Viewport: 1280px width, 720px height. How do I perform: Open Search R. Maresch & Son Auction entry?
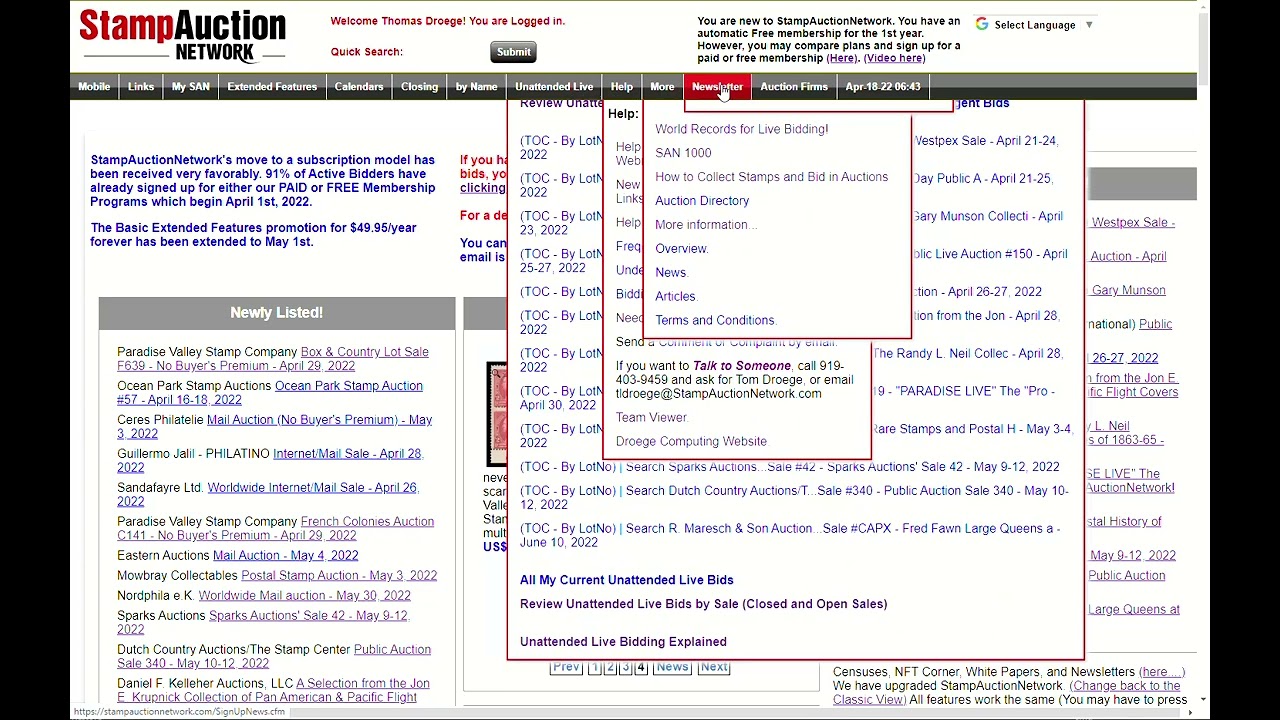[x=789, y=536]
